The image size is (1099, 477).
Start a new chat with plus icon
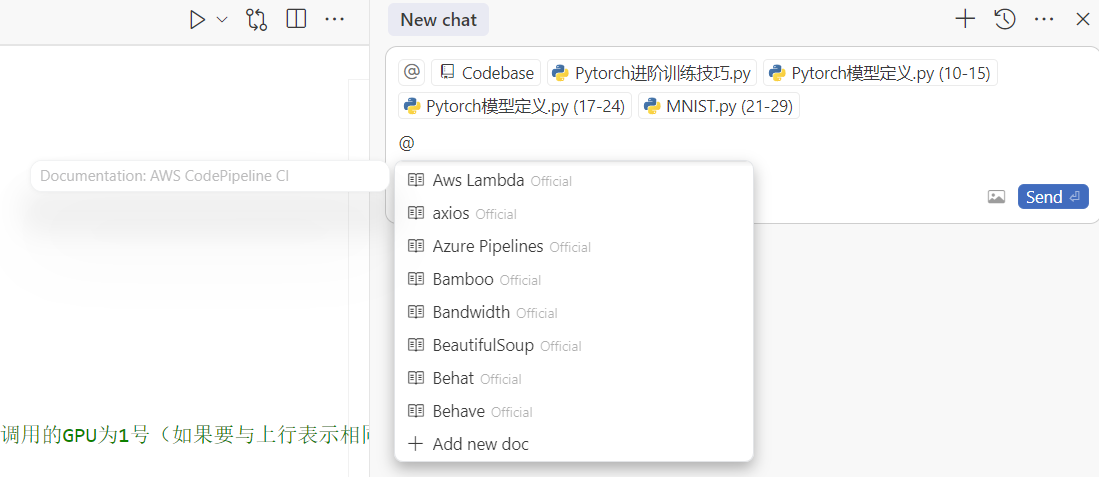click(x=965, y=19)
